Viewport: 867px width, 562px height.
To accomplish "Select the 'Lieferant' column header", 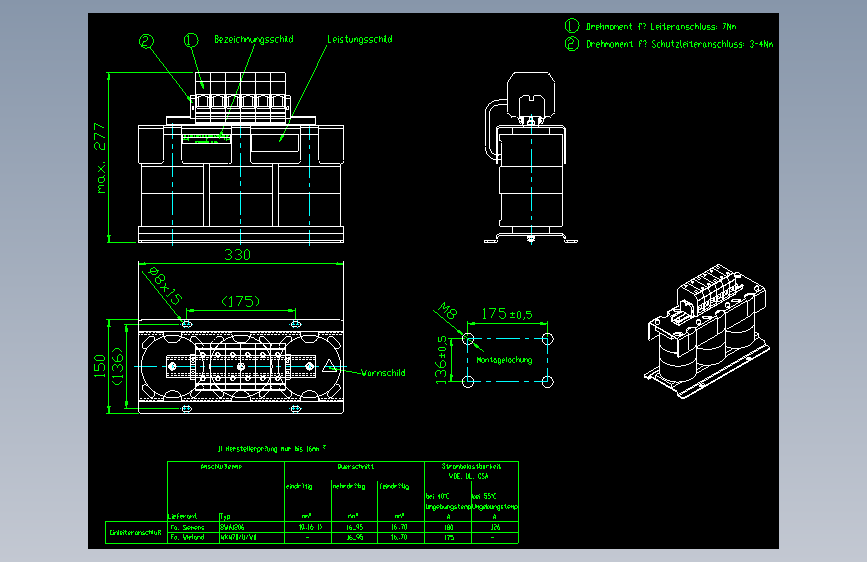I will pos(182,517).
